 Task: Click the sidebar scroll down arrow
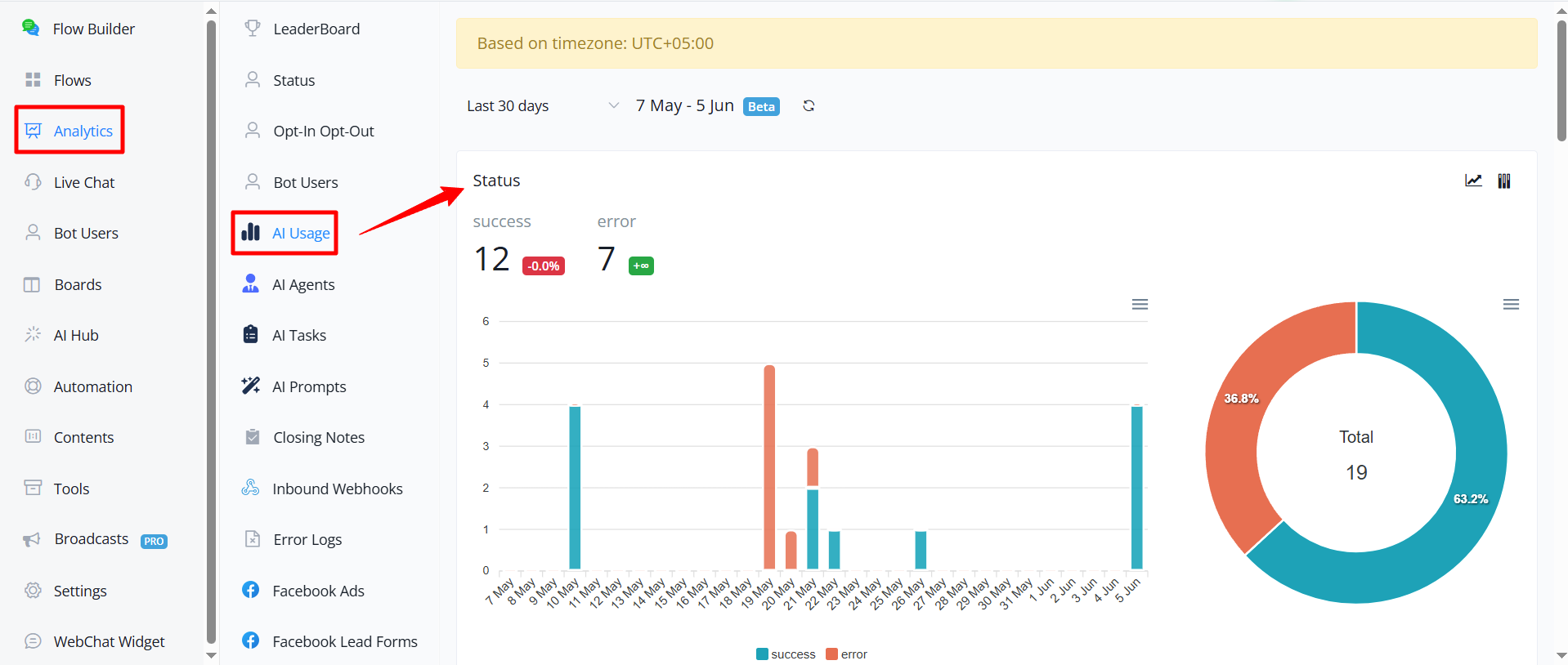pos(212,655)
